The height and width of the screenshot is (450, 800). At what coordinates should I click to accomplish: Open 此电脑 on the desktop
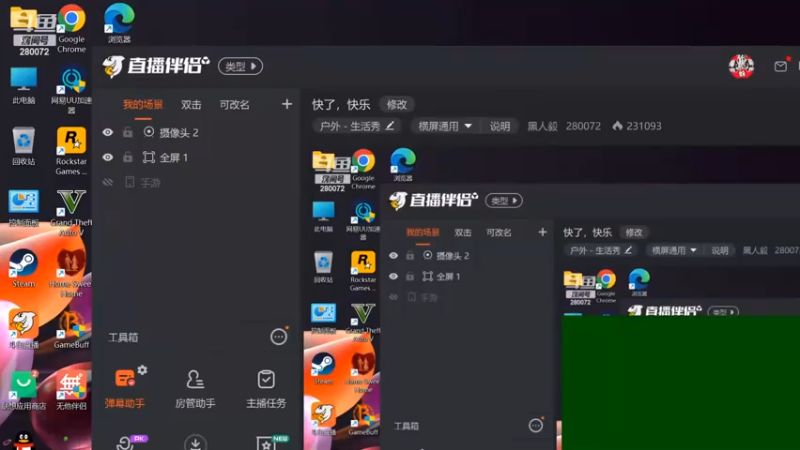(x=23, y=86)
